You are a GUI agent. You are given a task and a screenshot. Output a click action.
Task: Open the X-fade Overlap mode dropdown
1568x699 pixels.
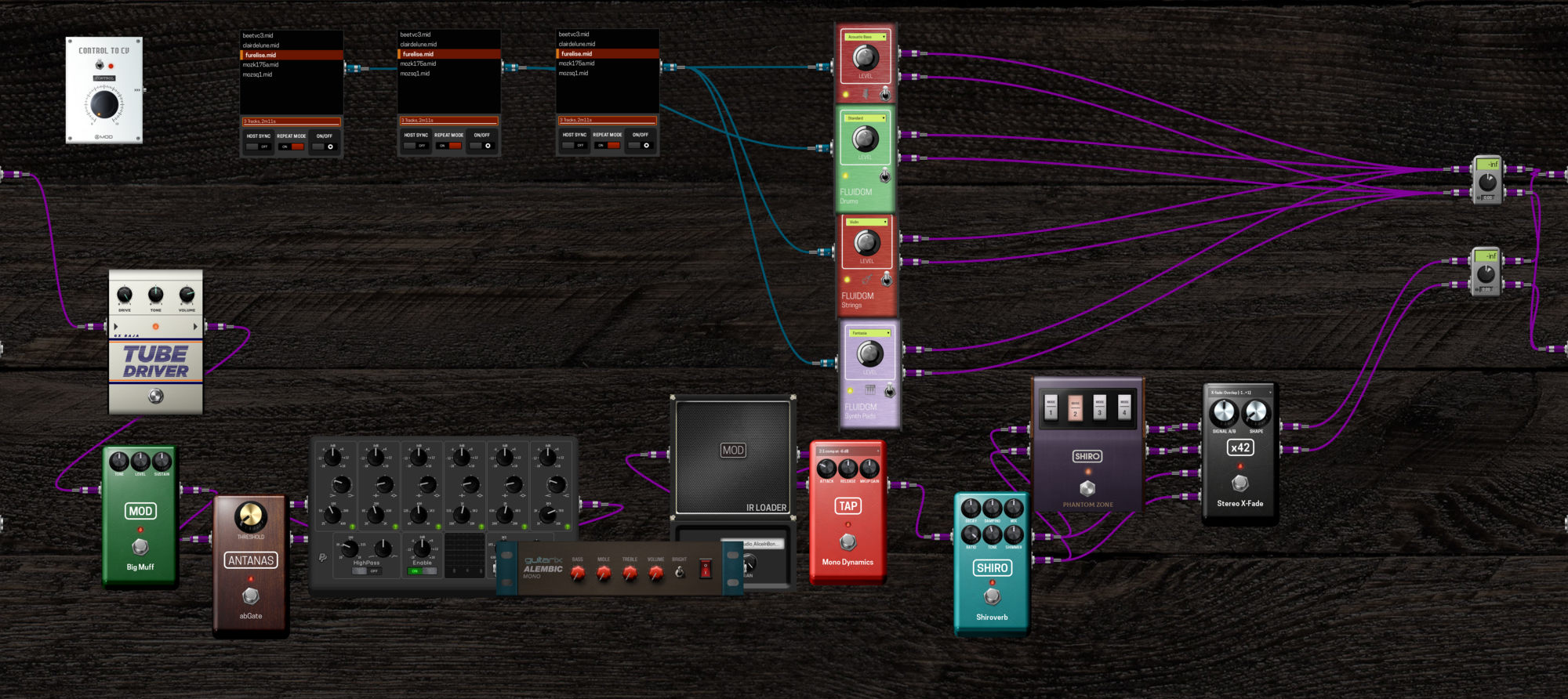point(1240,393)
